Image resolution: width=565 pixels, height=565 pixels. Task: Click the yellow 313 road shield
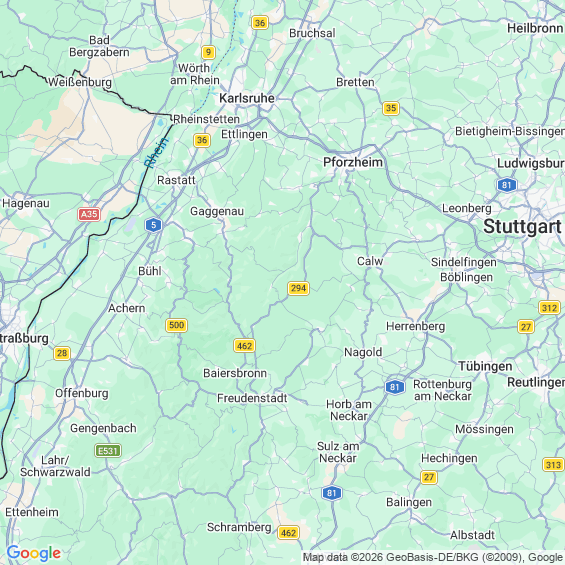tap(553, 465)
